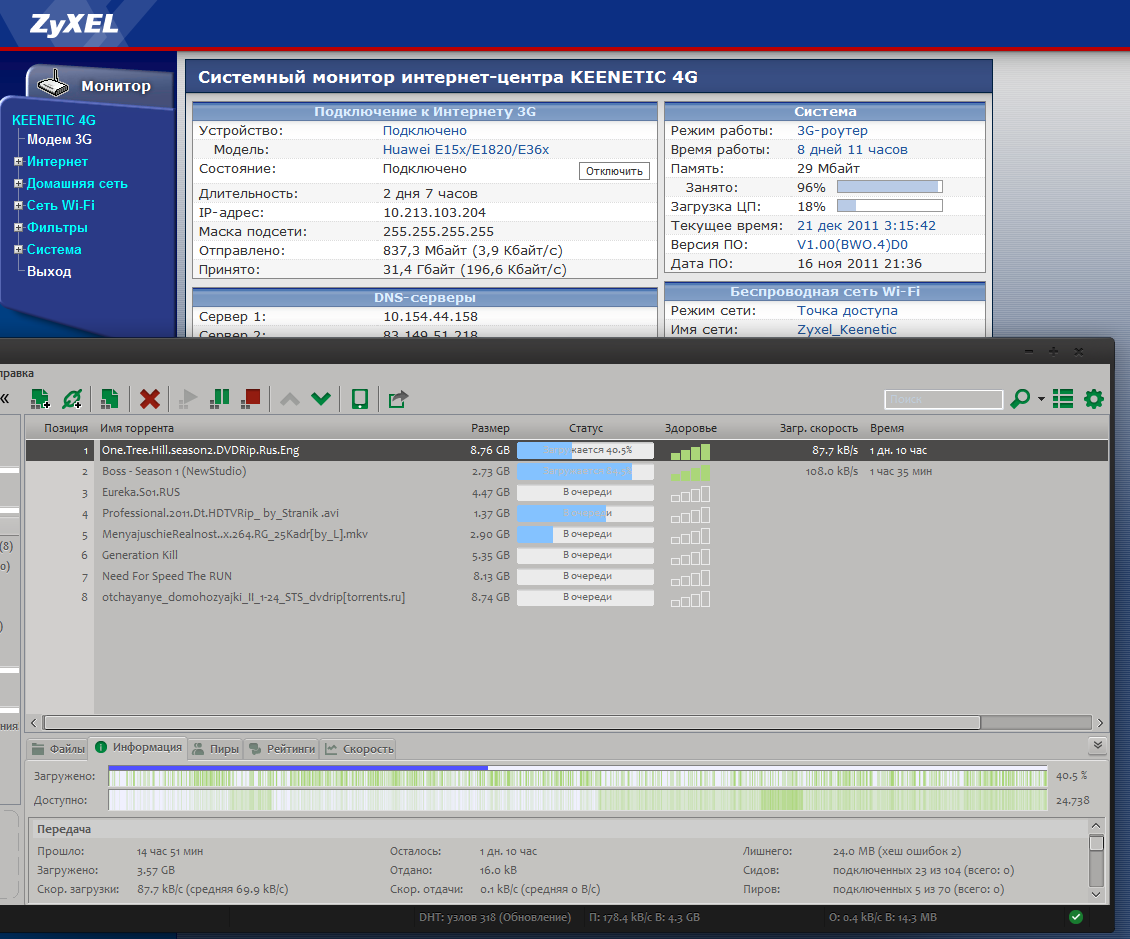Click the Отключить button
Viewport: 1130px width, 939px height.
614,171
